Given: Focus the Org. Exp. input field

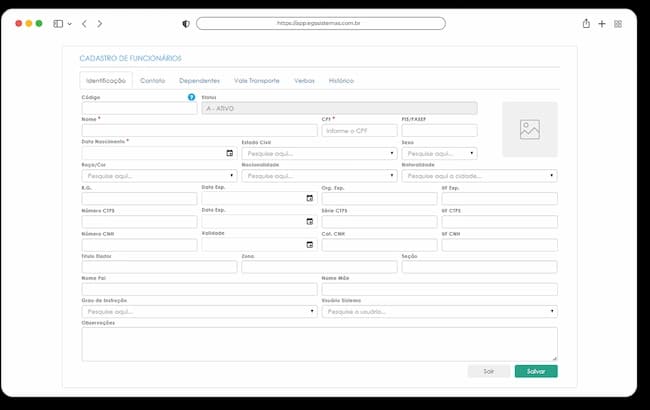Looking at the screenshot, I should (x=379, y=198).
